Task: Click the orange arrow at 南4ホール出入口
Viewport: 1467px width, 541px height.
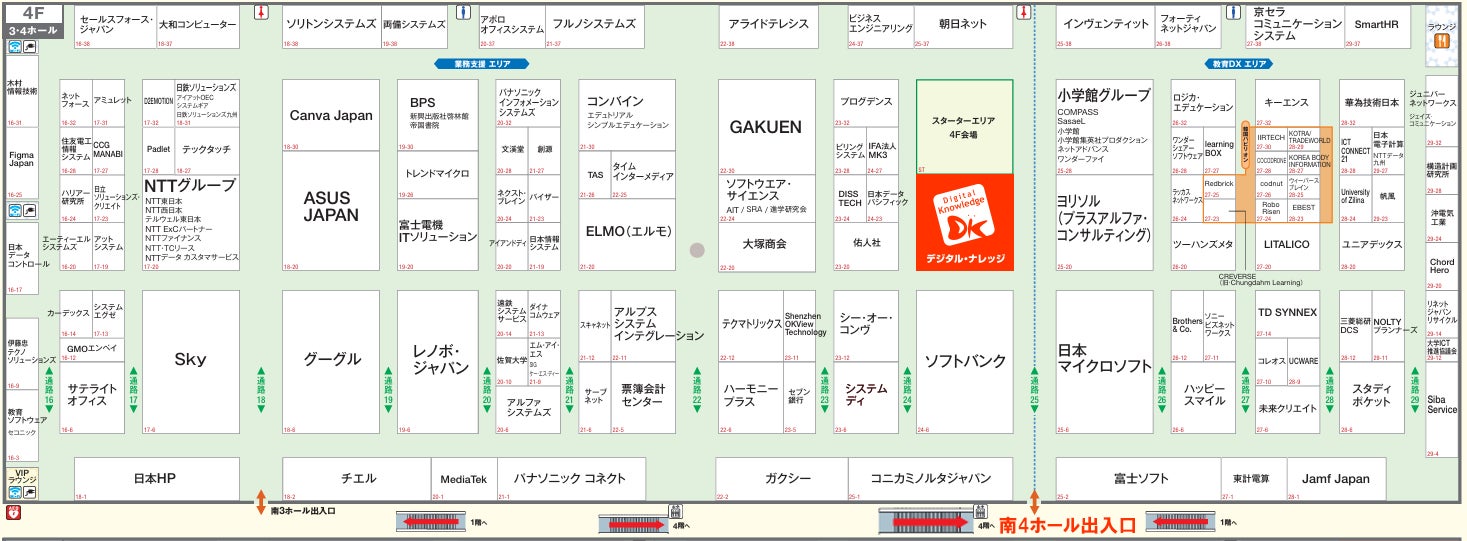Action: (1035, 503)
